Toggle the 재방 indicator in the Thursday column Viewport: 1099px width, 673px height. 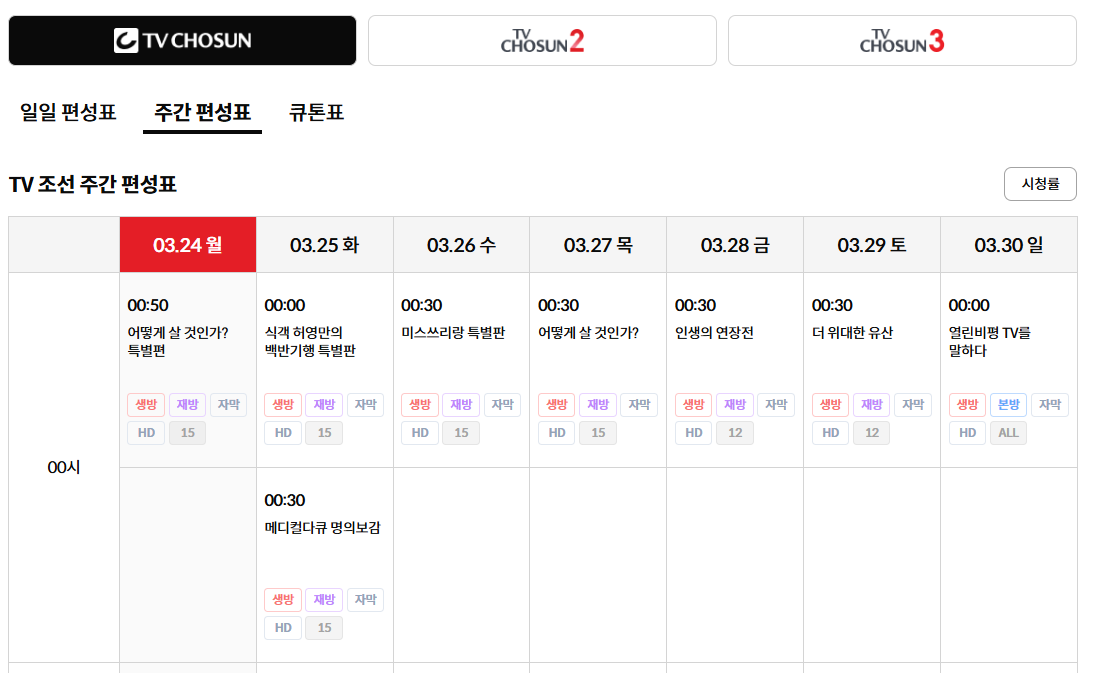point(597,405)
